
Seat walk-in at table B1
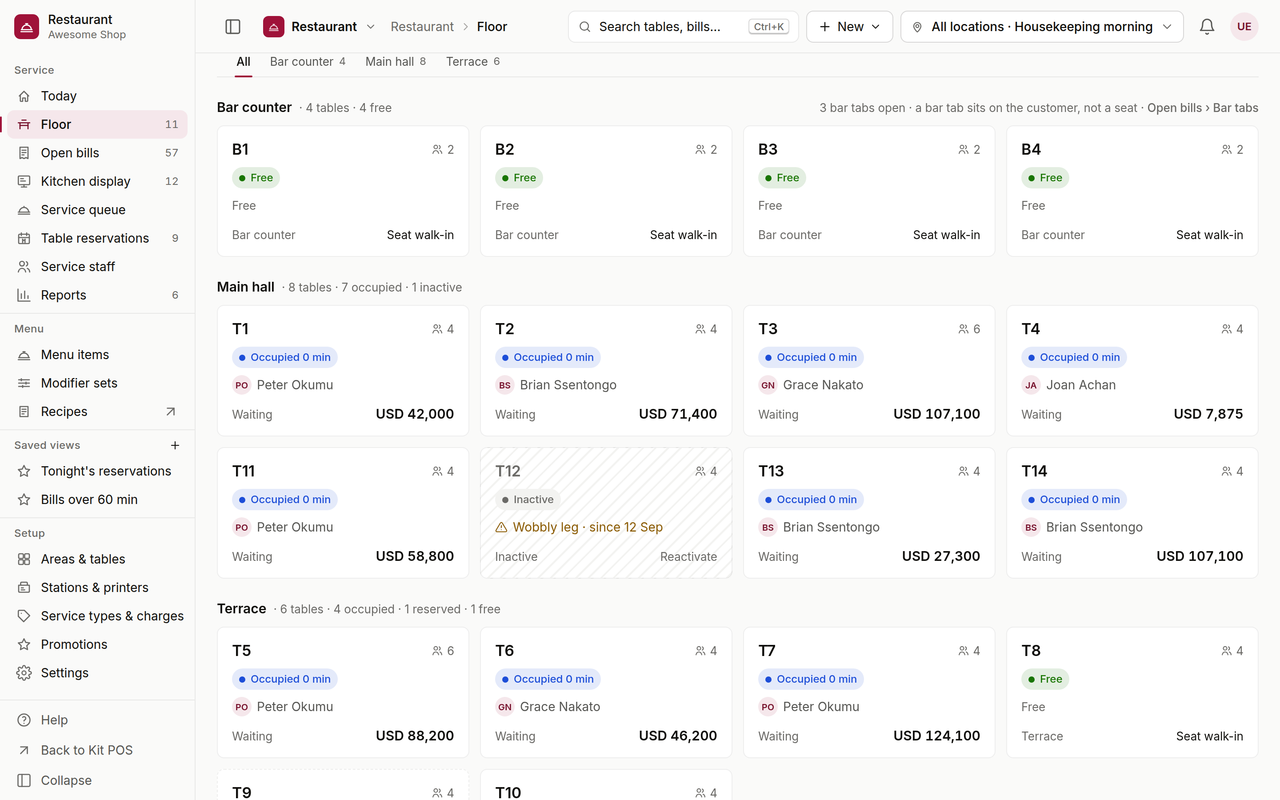(420, 235)
